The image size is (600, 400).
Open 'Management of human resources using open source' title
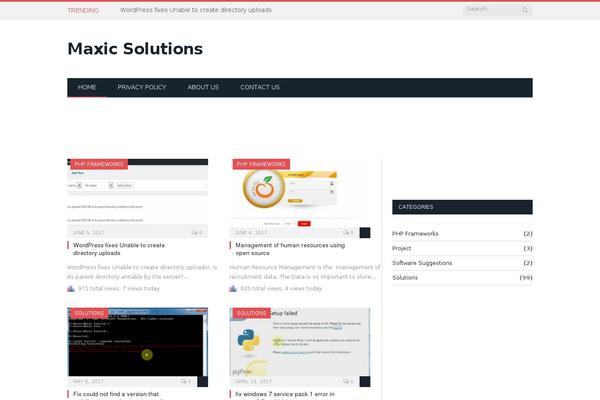pos(290,249)
